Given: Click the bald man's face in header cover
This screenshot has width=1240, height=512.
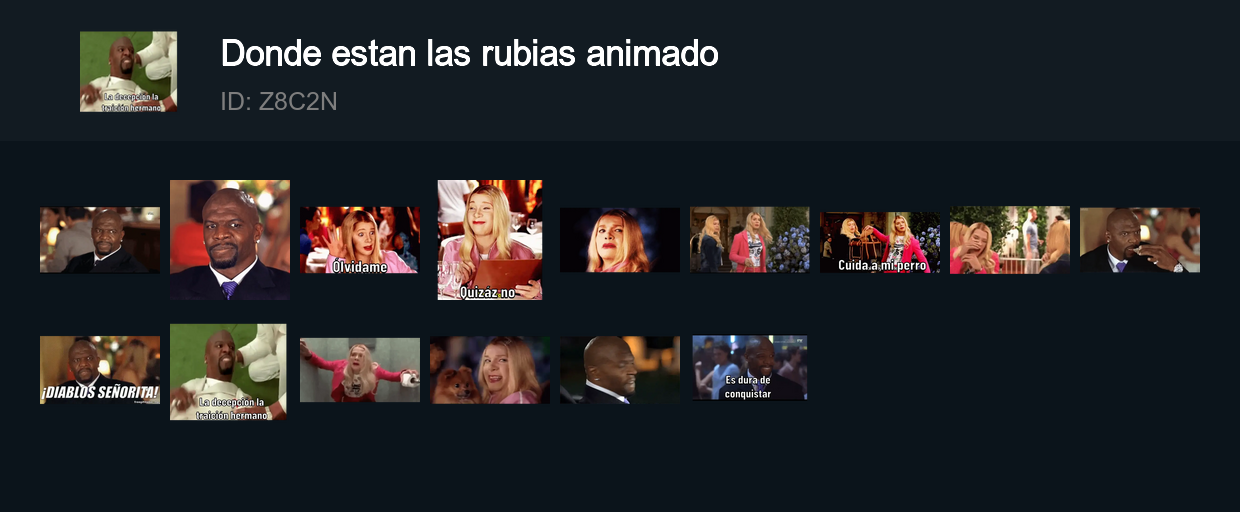Looking at the screenshot, I should [x=123, y=60].
